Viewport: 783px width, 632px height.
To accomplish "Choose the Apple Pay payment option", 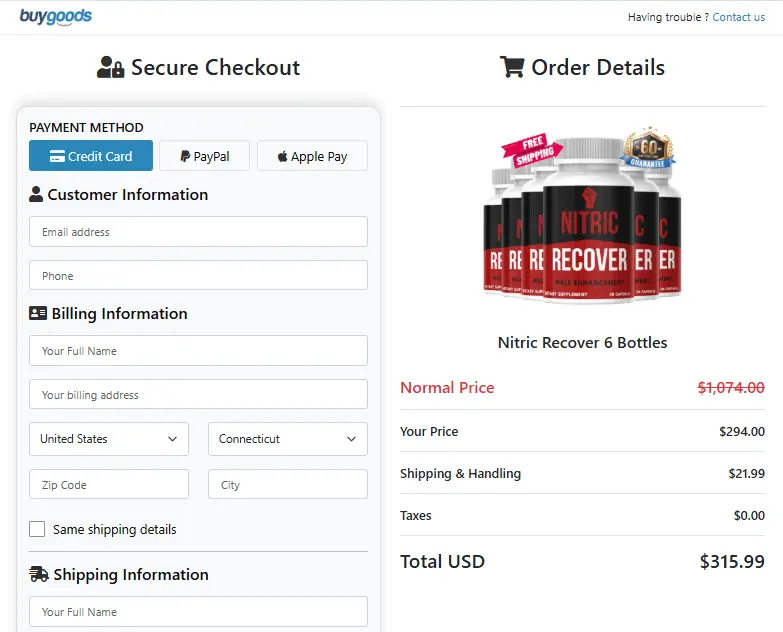I will coord(312,156).
